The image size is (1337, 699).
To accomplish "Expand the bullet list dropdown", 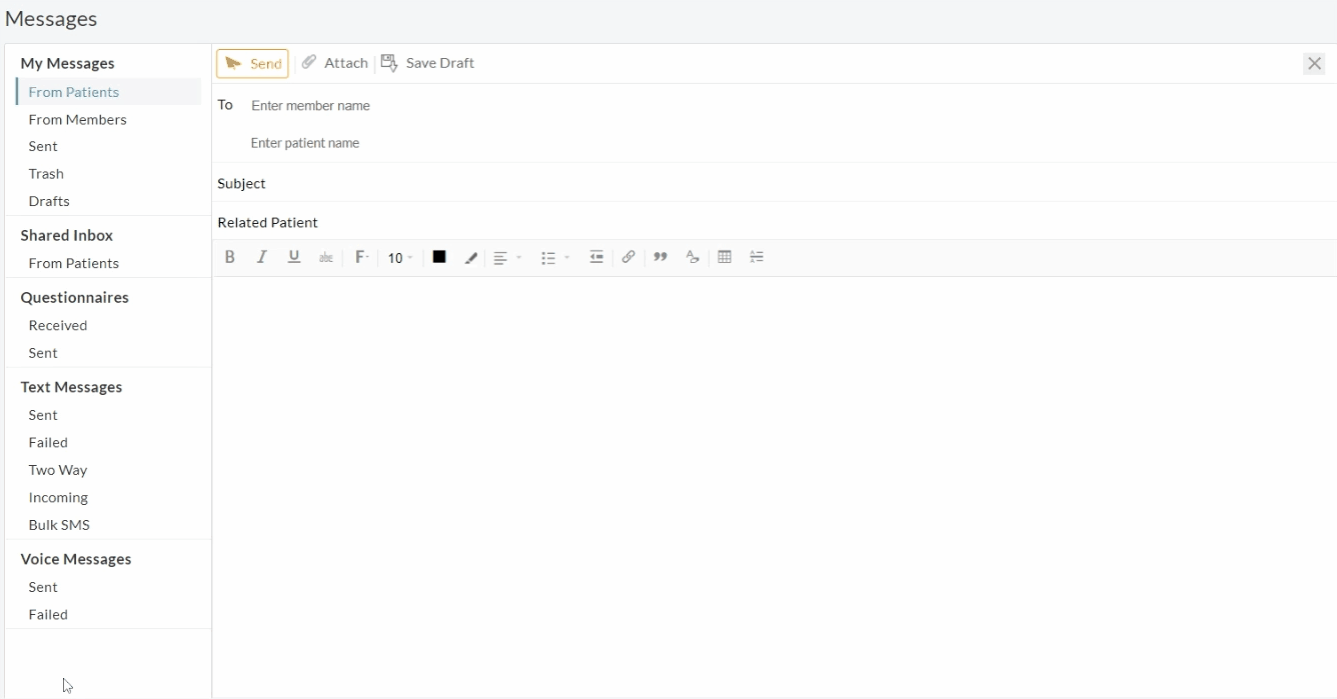I will (x=555, y=258).
